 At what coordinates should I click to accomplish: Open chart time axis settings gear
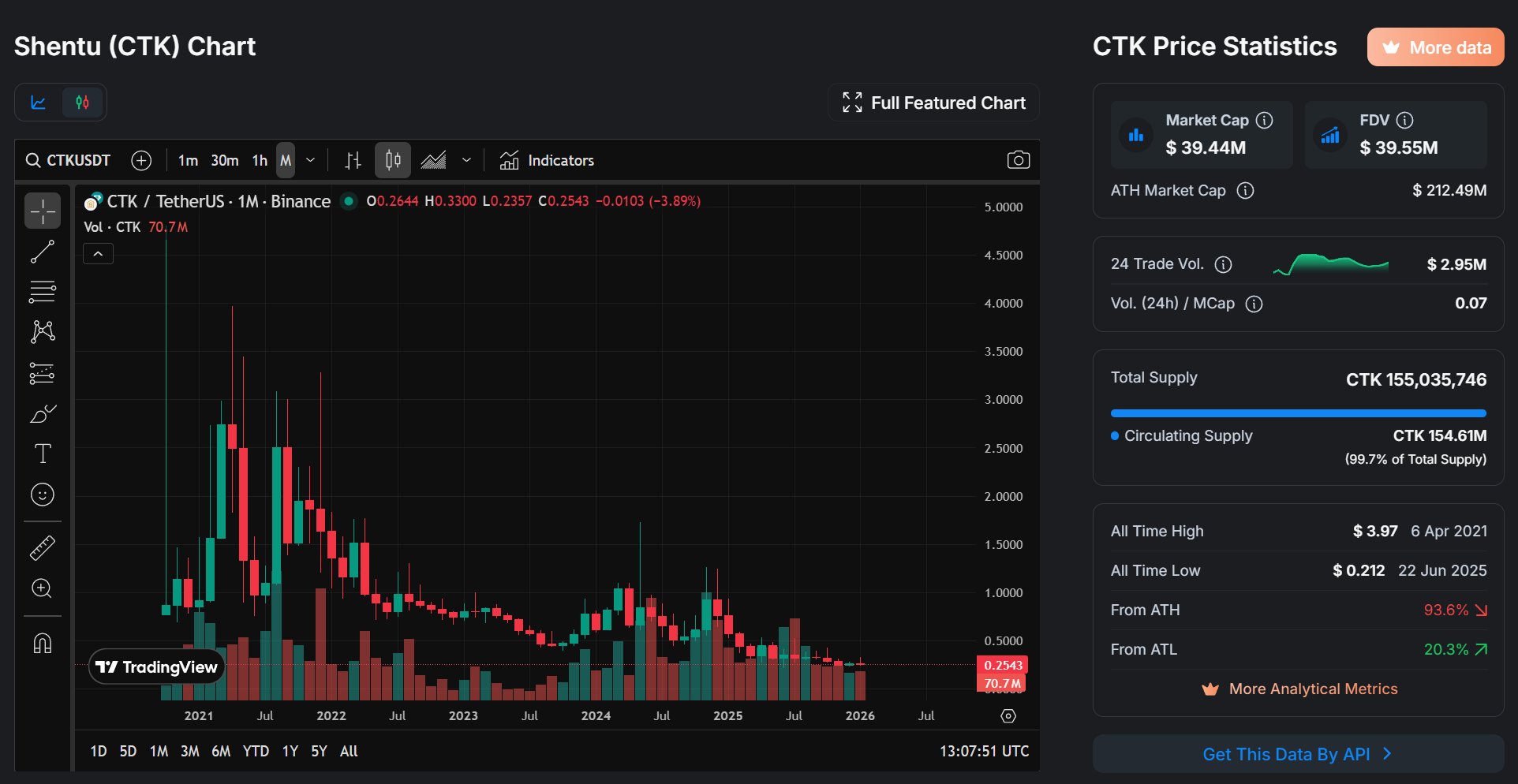point(1008,715)
